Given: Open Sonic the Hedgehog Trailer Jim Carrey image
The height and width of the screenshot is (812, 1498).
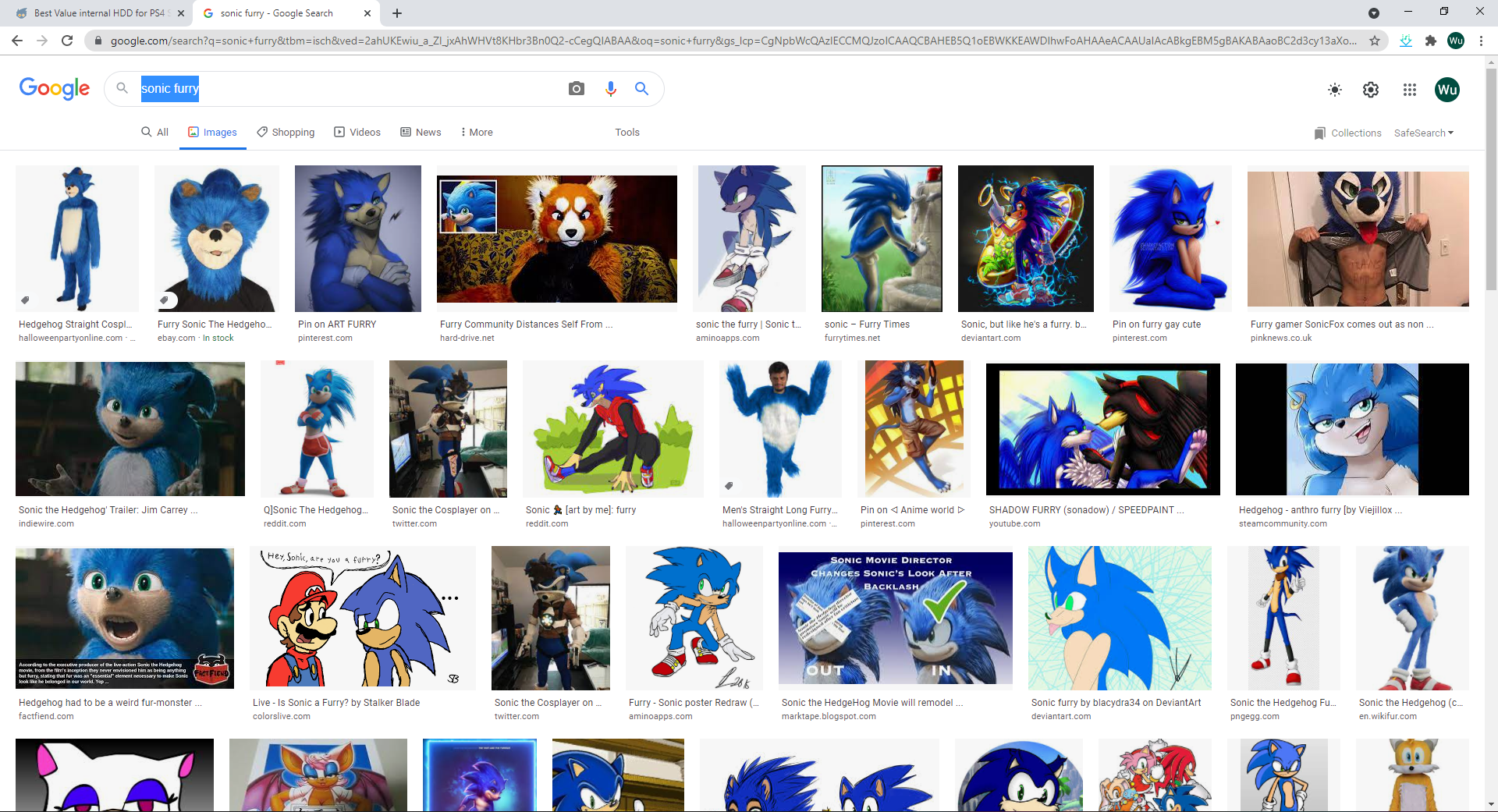Looking at the screenshot, I should tap(130, 429).
